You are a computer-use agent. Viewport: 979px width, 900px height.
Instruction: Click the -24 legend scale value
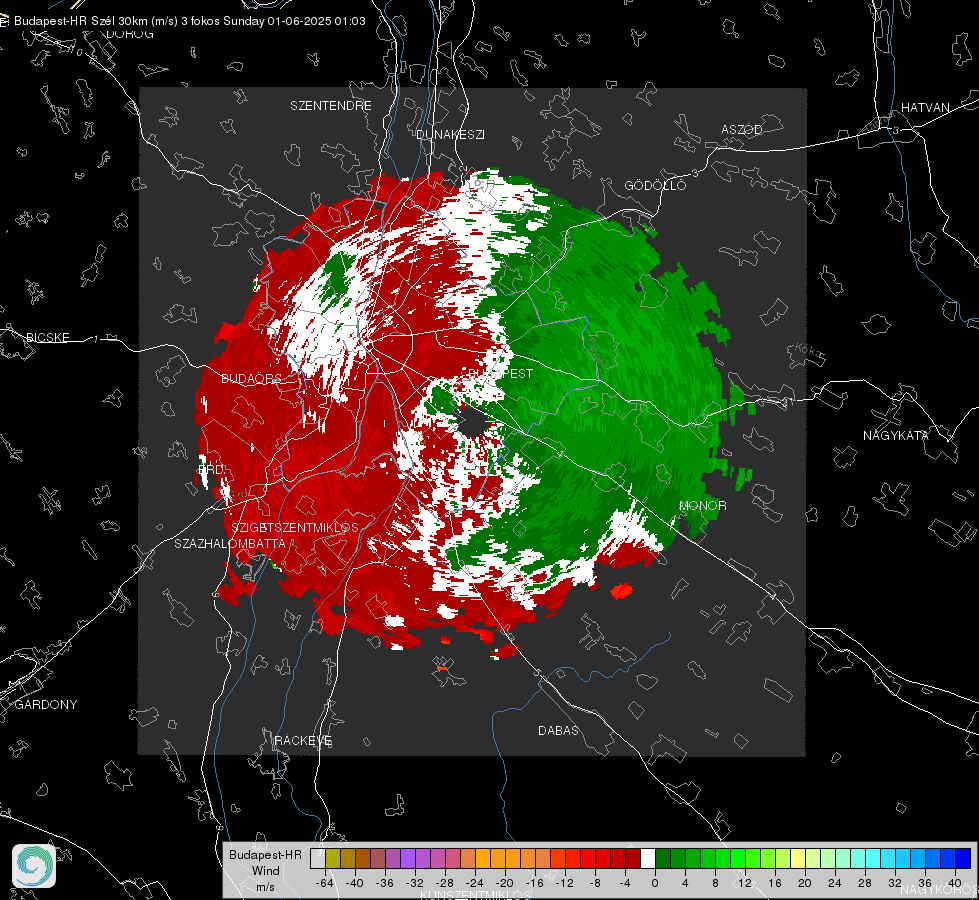[x=475, y=883]
